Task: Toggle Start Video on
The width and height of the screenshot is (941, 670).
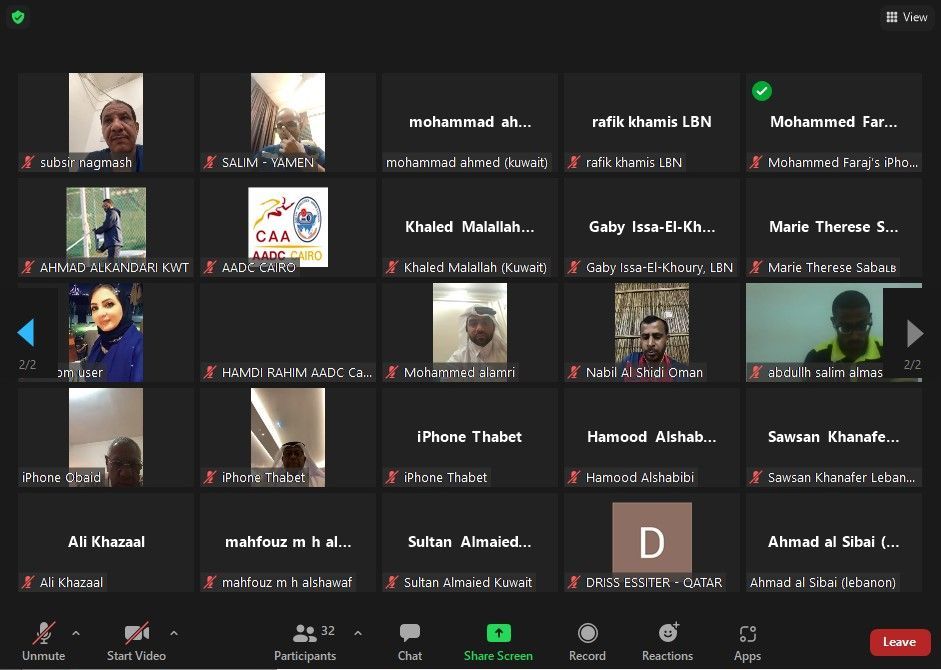Action: (136, 641)
